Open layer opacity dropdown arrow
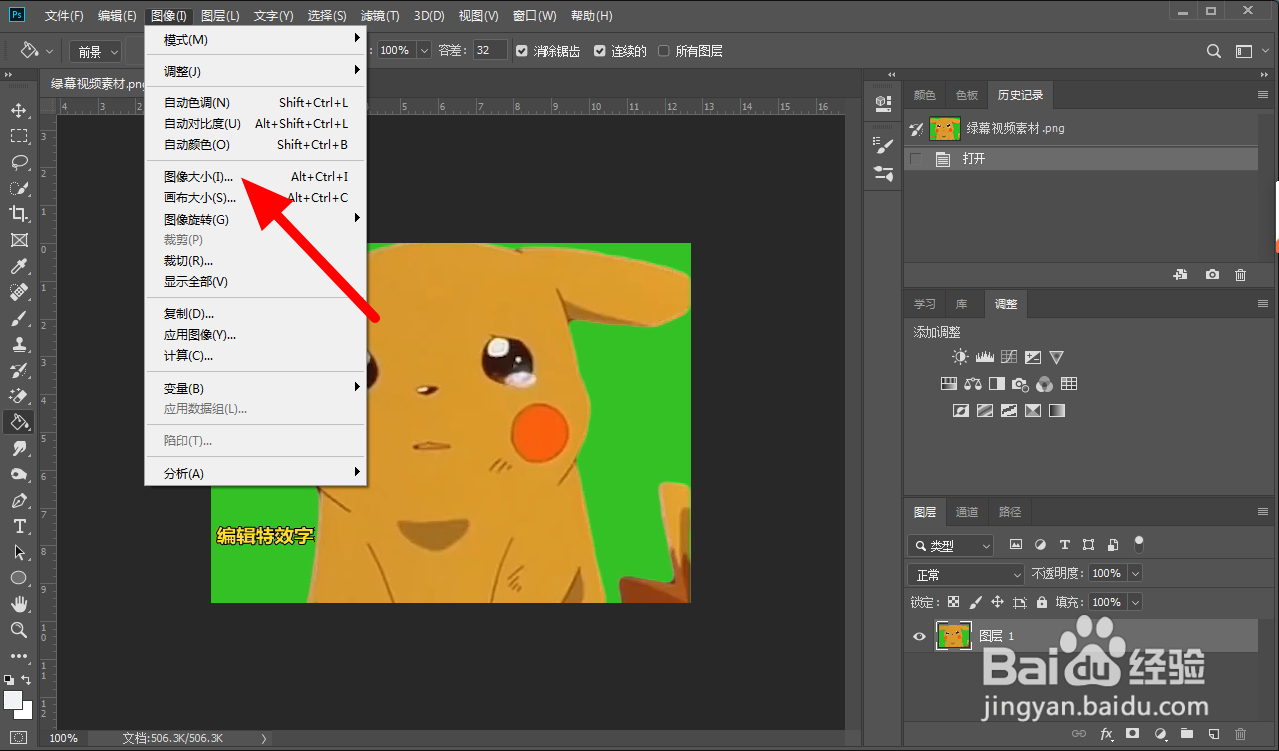The height and width of the screenshot is (751, 1279). (x=1134, y=574)
